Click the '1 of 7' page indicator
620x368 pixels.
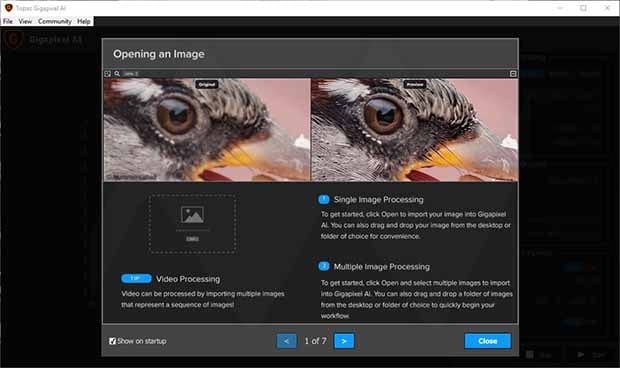[x=315, y=341]
